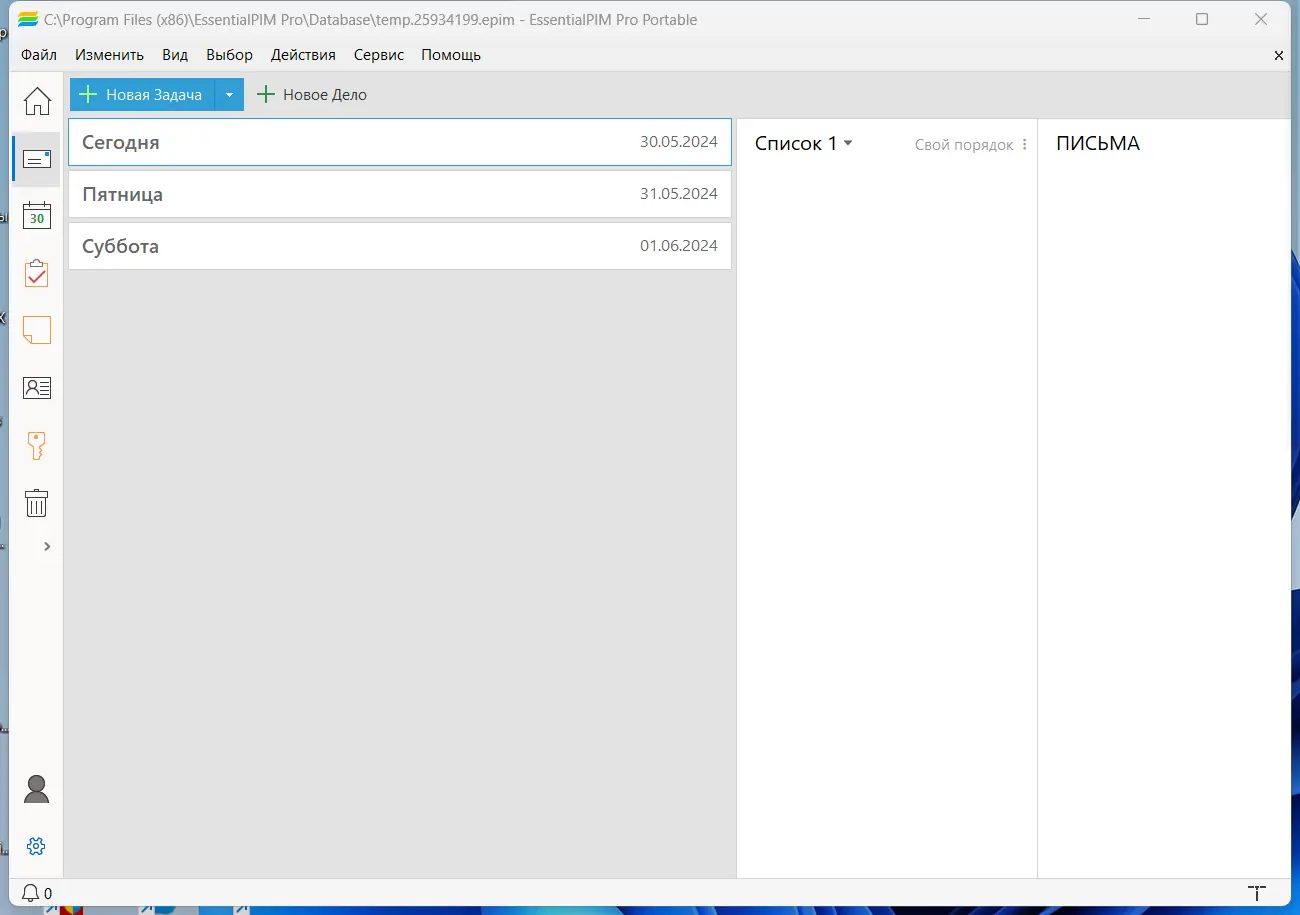Viewport: 1300px width, 915px height.
Task: Click the date 31.05.2024
Action: pos(679,194)
